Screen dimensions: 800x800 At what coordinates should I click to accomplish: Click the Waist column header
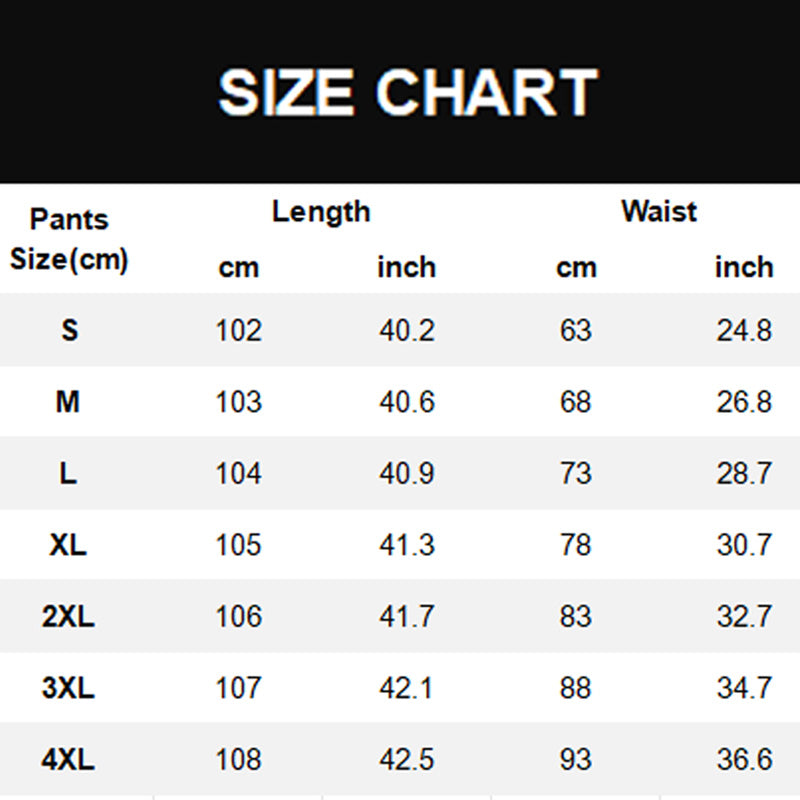click(x=659, y=211)
